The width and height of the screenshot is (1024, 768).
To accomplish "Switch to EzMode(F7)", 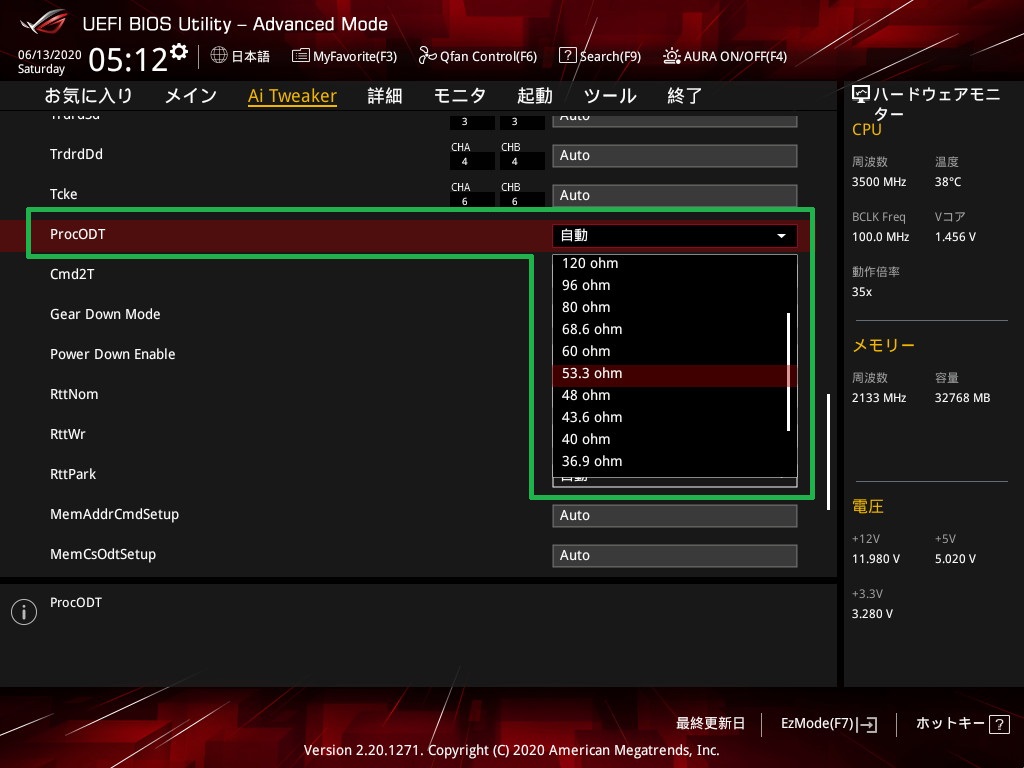I will pyautogui.click(x=829, y=724).
